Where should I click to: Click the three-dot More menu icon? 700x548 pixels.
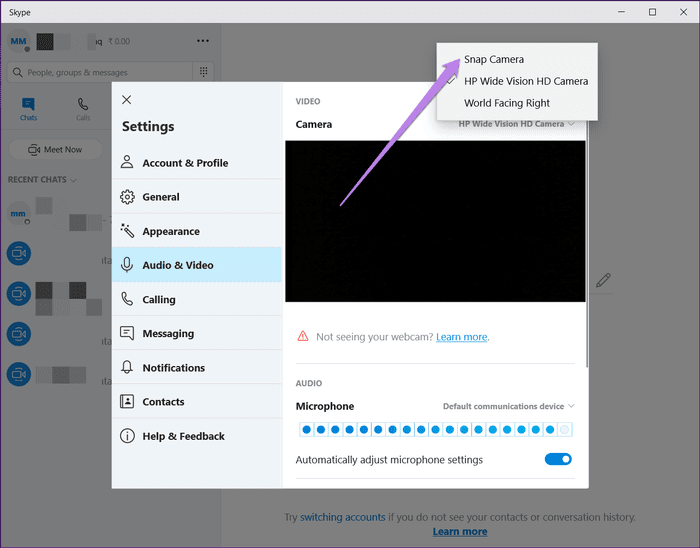tap(203, 41)
